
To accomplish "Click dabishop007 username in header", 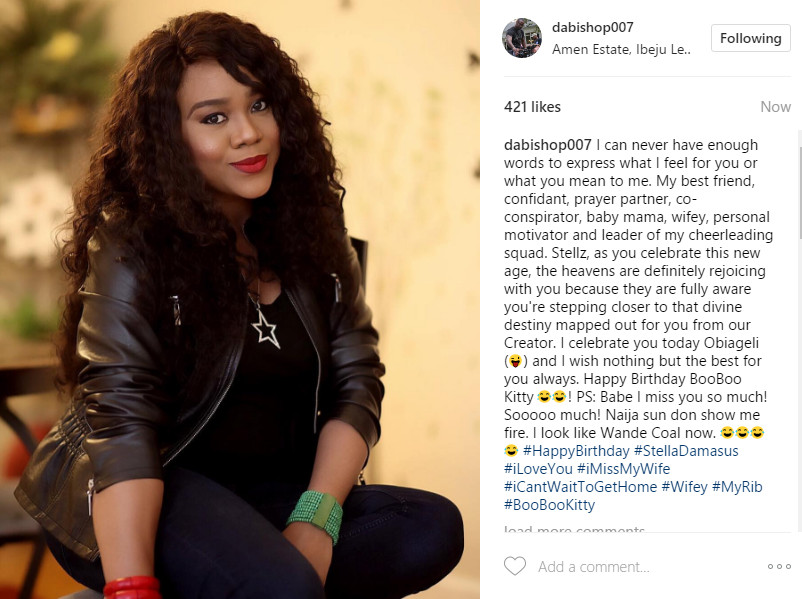I will pos(592,27).
